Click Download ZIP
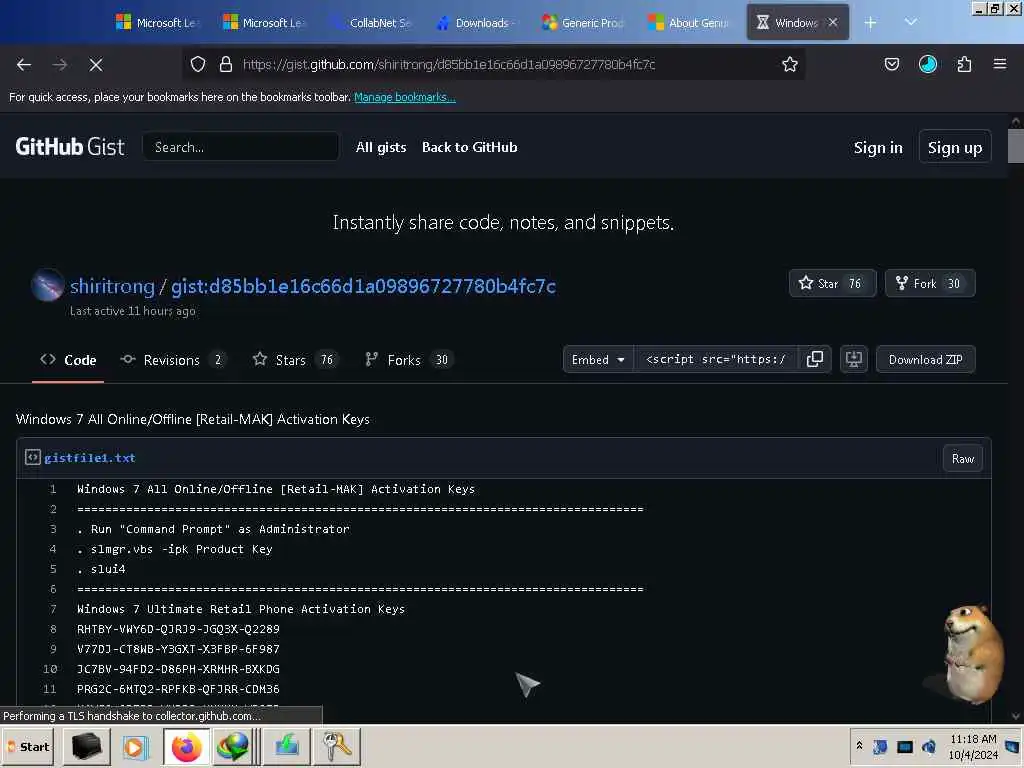 coord(925,360)
